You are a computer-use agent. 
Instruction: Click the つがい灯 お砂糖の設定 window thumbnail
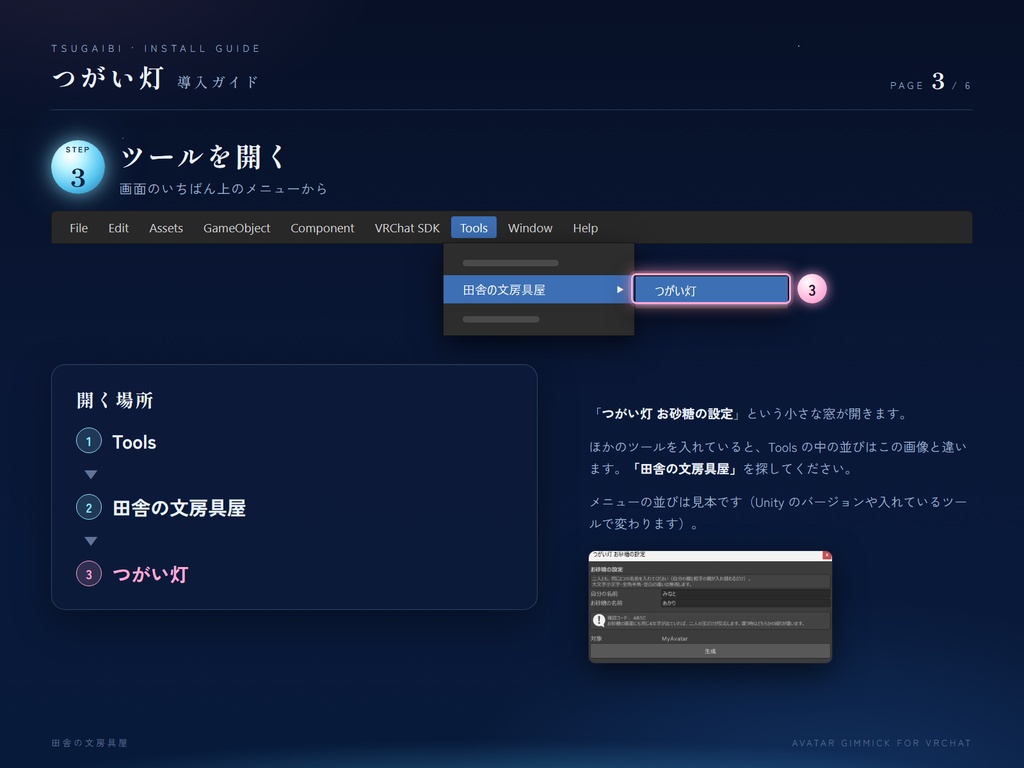[x=711, y=607]
